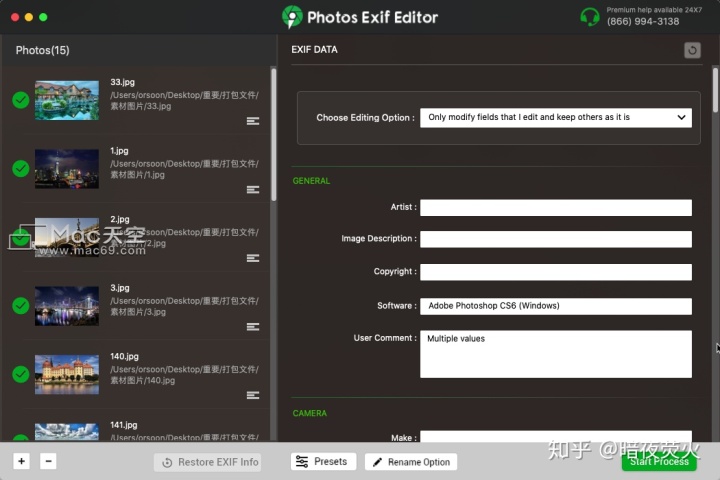Toggle the green checkmark for 140.jpg
Image resolution: width=720 pixels, height=480 pixels.
click(21, 374)
